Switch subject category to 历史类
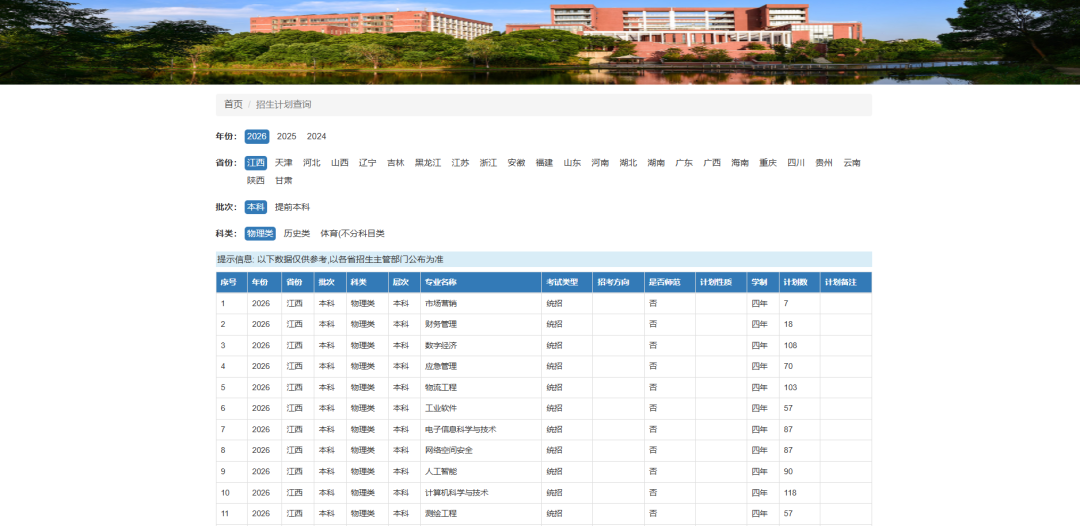The height and width of the screenshot is (526, 1080). [297, 234]
